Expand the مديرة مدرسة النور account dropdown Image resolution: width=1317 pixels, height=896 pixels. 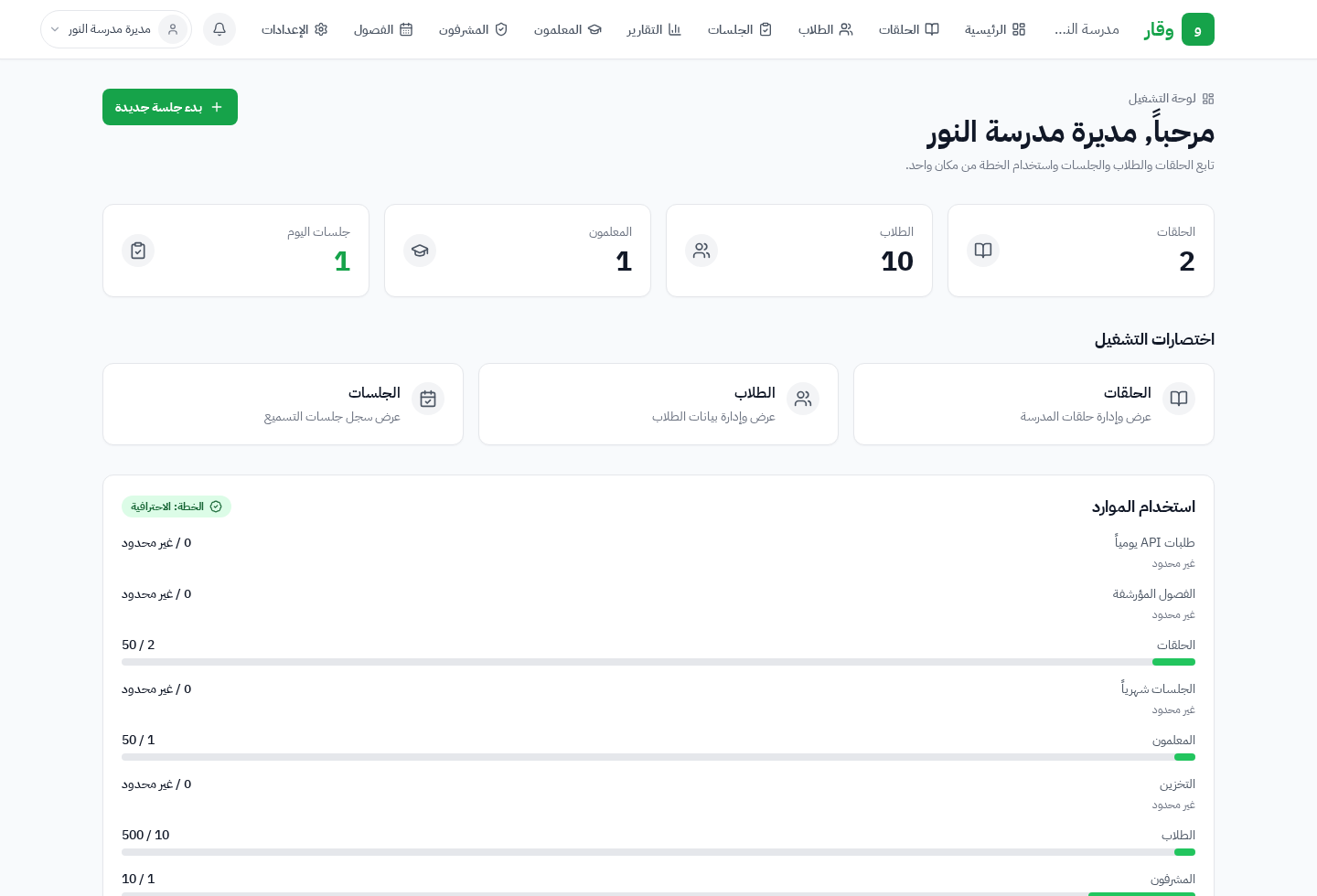(116, 29)
